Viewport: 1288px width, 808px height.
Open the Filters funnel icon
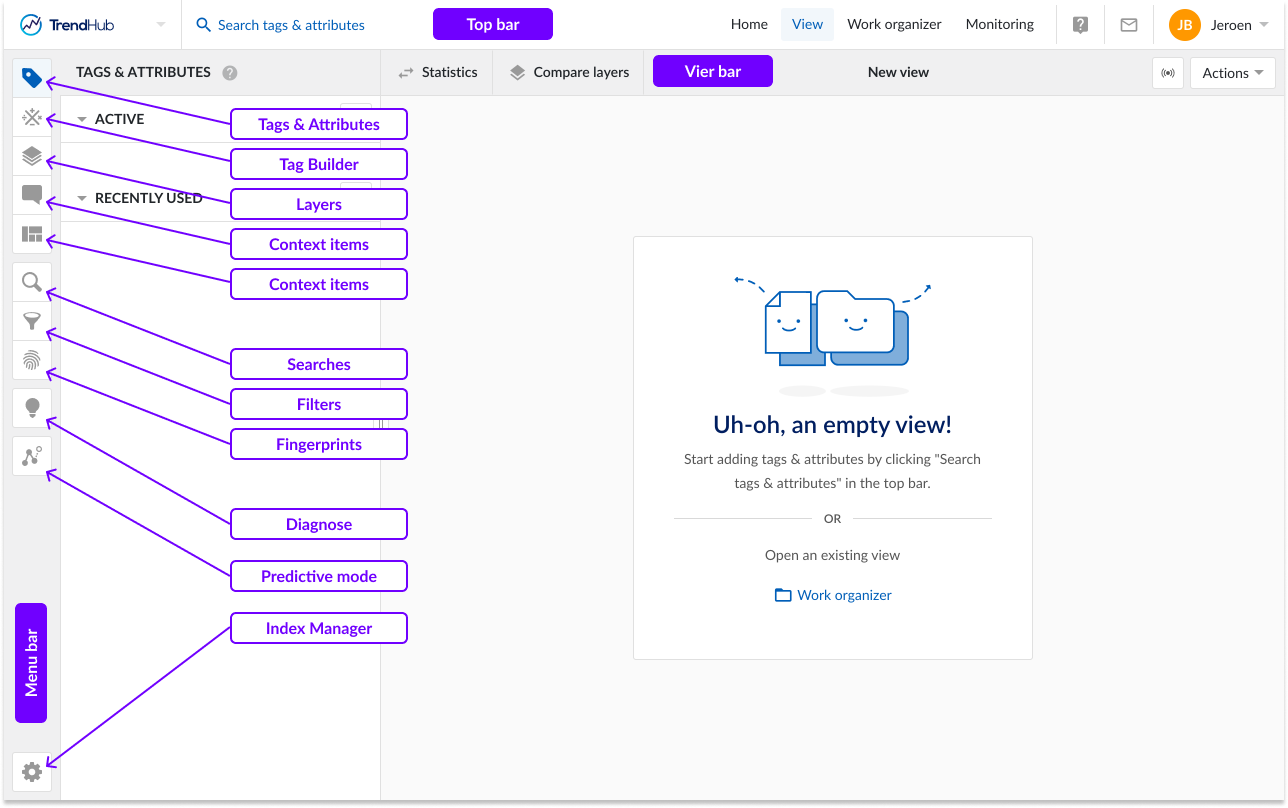coord(32,321)
